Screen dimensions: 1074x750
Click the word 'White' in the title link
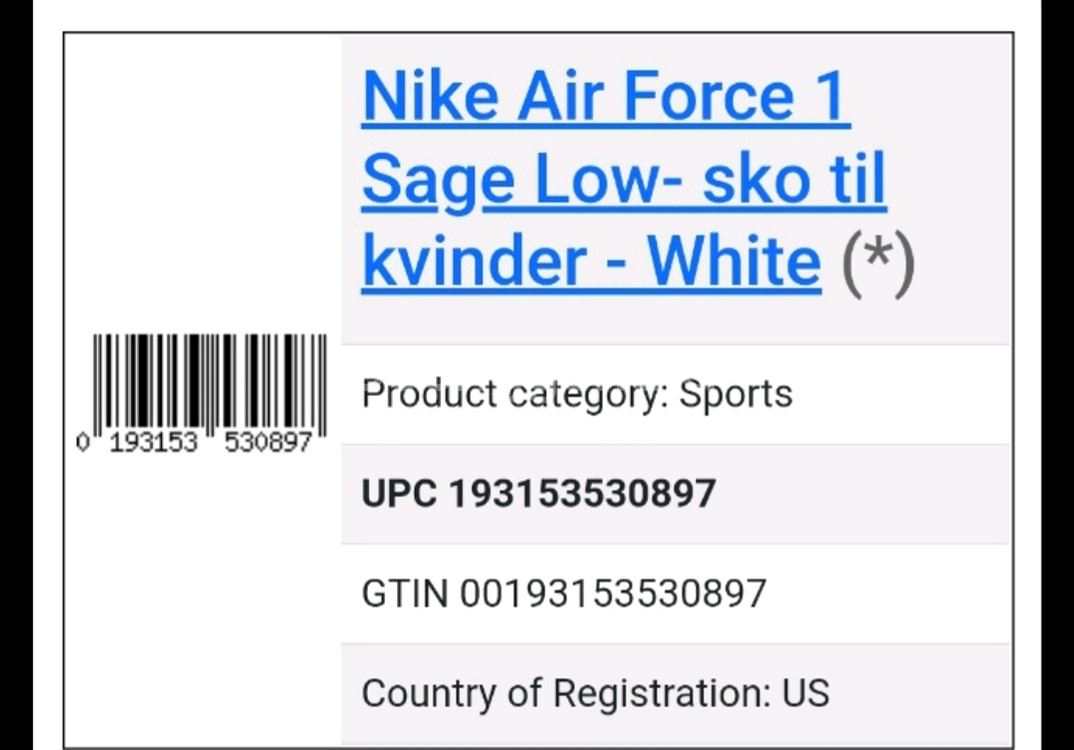(734, 262)
